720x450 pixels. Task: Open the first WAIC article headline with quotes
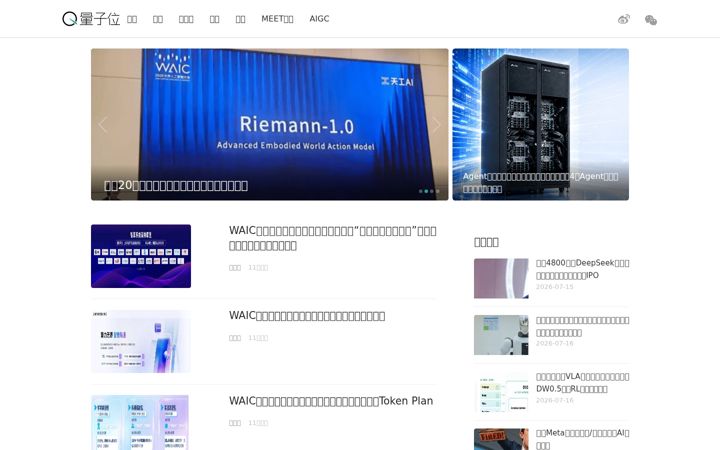[332, 238]
